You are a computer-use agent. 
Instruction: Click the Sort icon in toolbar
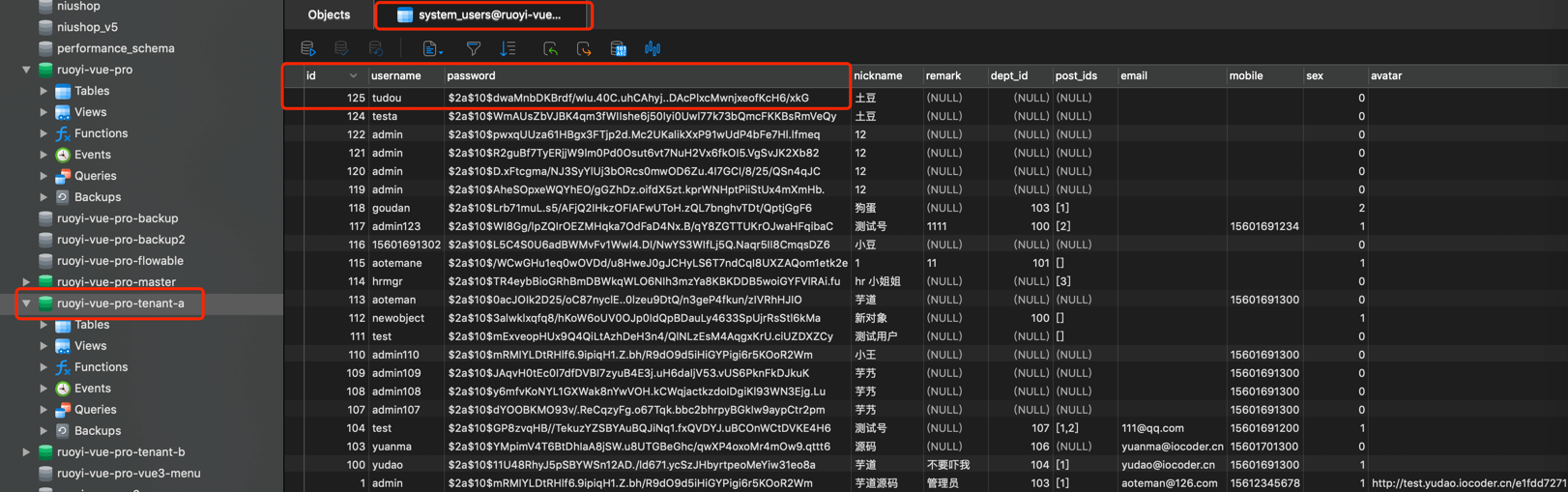[x=508, y=48]
